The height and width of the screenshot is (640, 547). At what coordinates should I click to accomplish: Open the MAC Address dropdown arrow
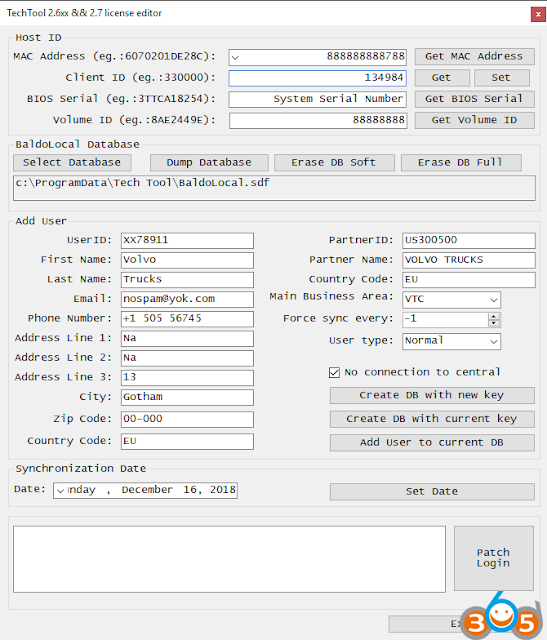[235, 57]
